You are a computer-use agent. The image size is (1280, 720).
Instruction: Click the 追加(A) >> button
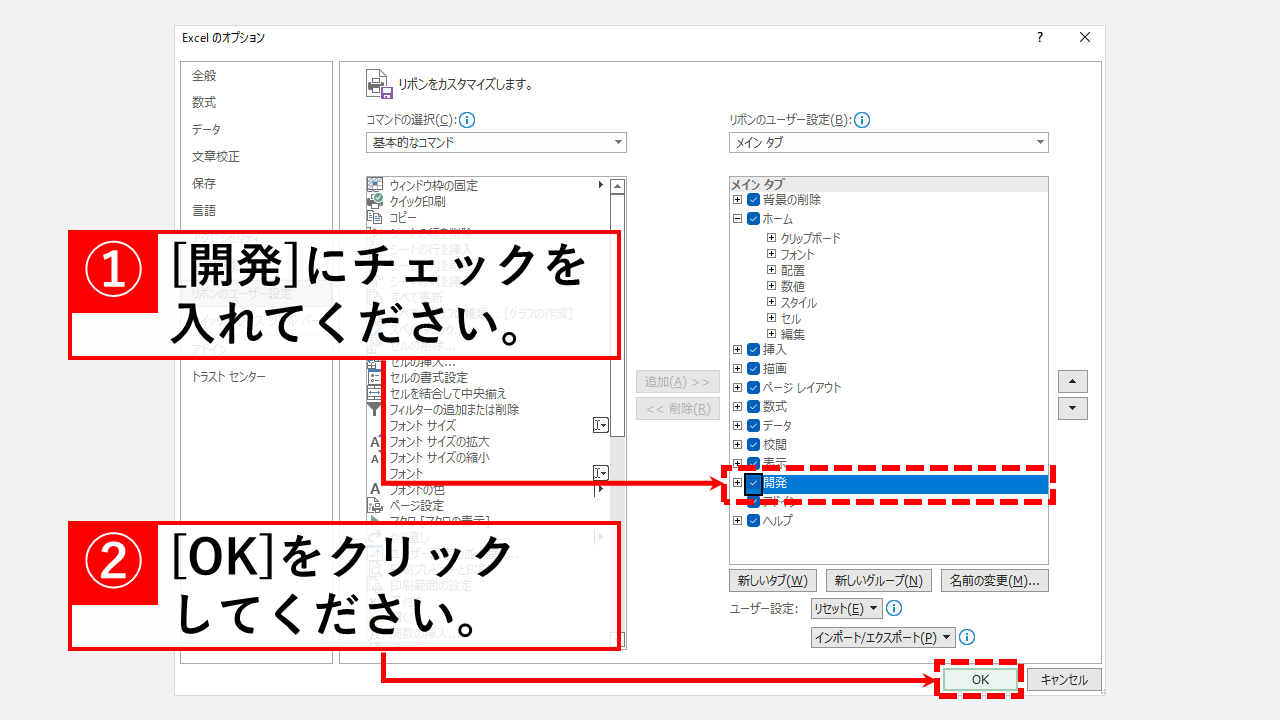(x=678, y=382)
